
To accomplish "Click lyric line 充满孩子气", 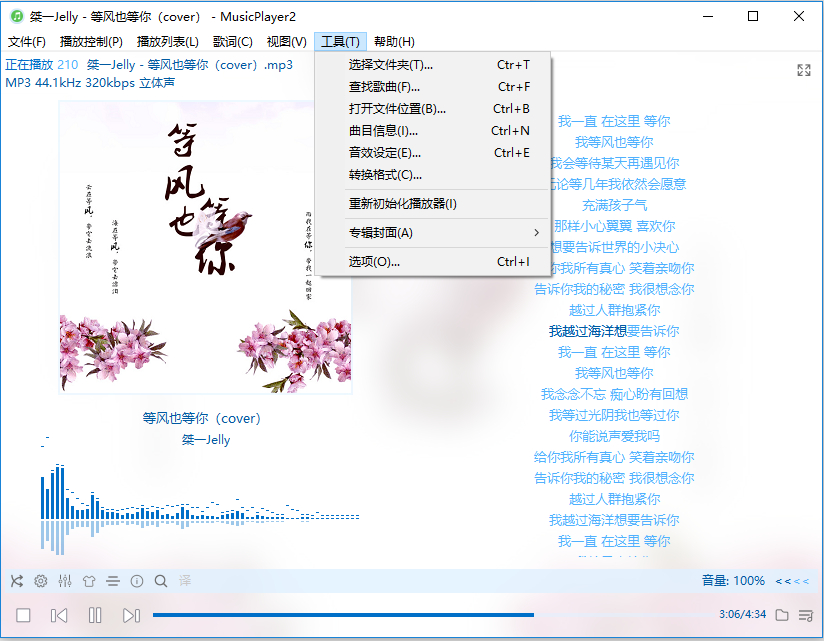I will 614,205.
